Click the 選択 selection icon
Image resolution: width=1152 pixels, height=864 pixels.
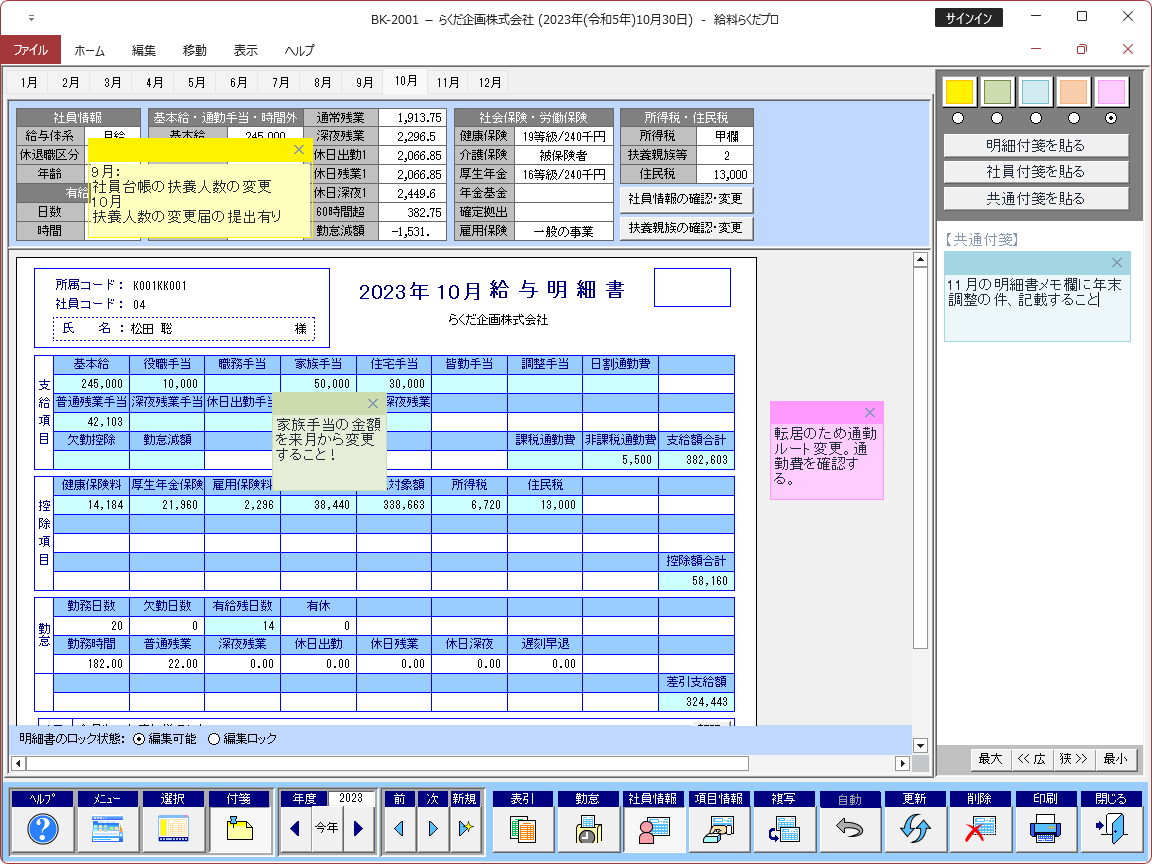click(x=173, y=829)
